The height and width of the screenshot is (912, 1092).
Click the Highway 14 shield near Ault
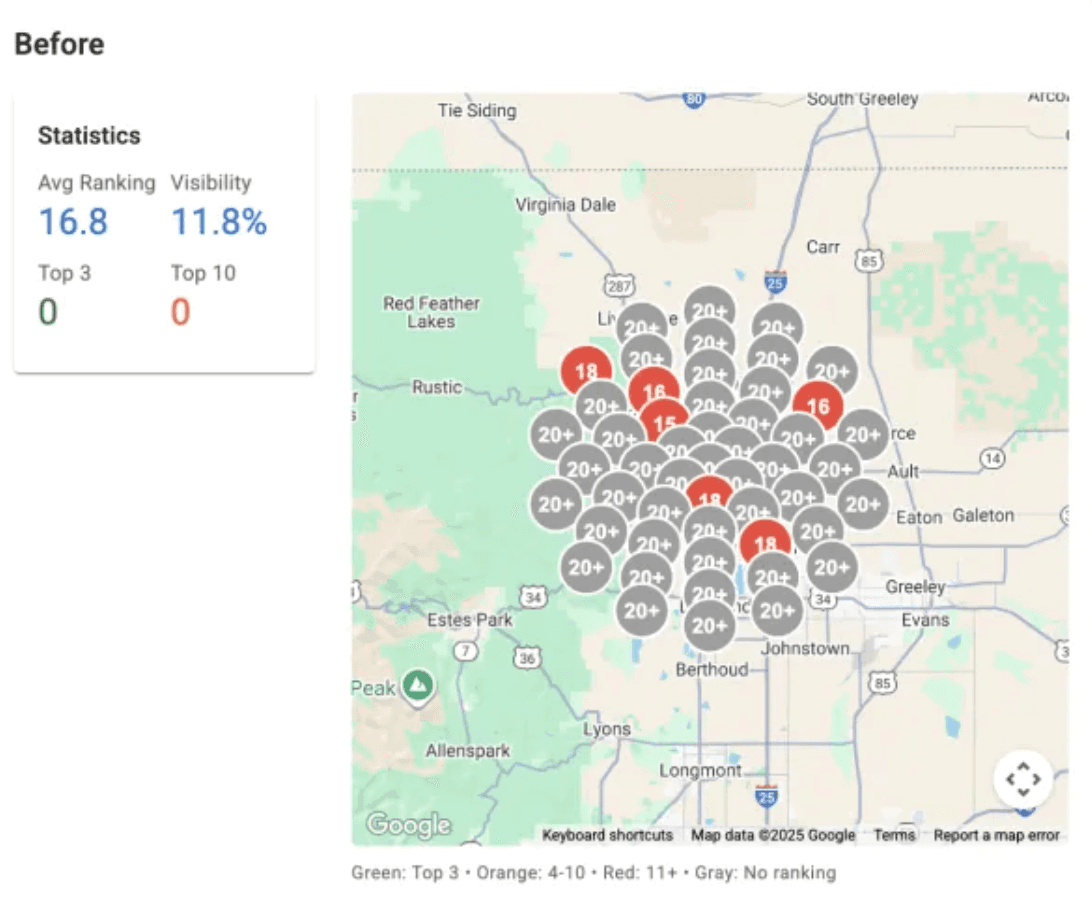(x=992, y=459)
